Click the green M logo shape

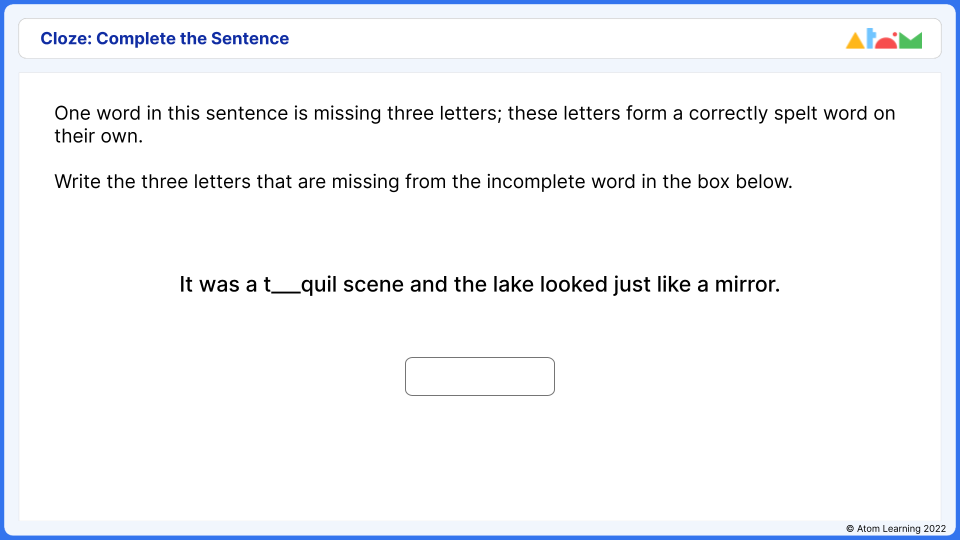(x=910, y=40)
